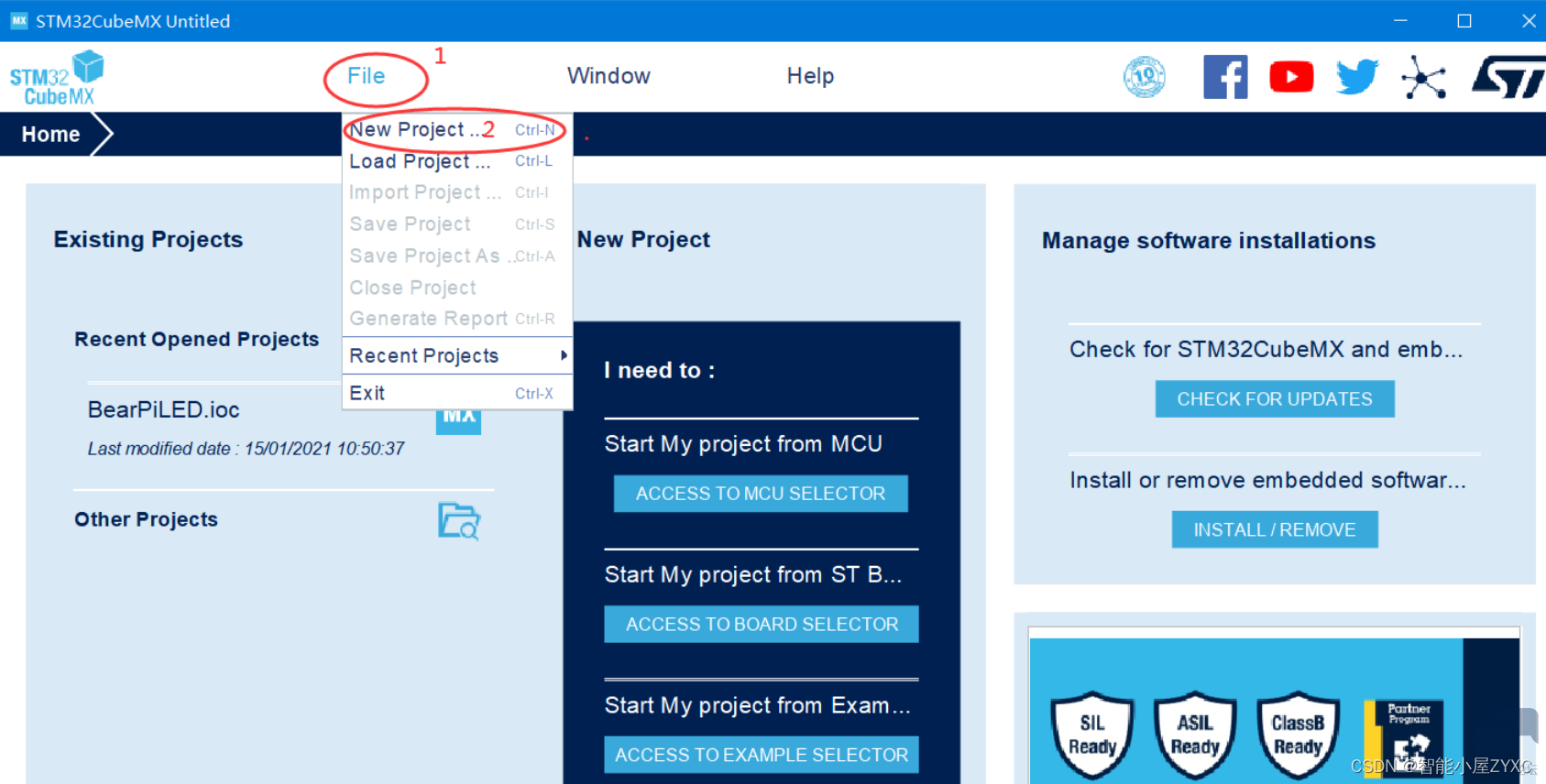Choose New Project from File menu
Viewport: 1546px width, 784px height.
(457, 130)
